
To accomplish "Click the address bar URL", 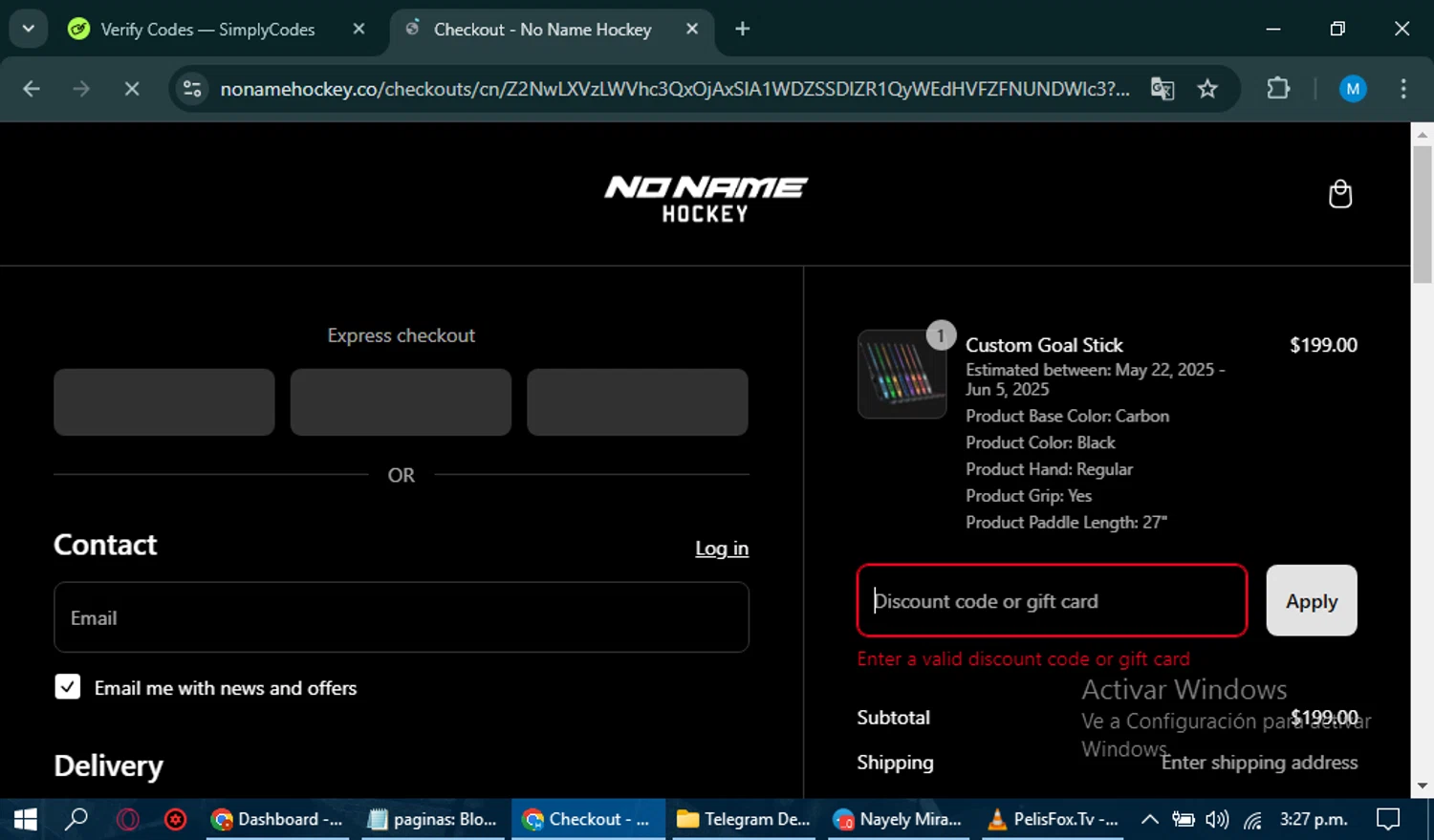I will pyautogui.click(x=674, y=89).
